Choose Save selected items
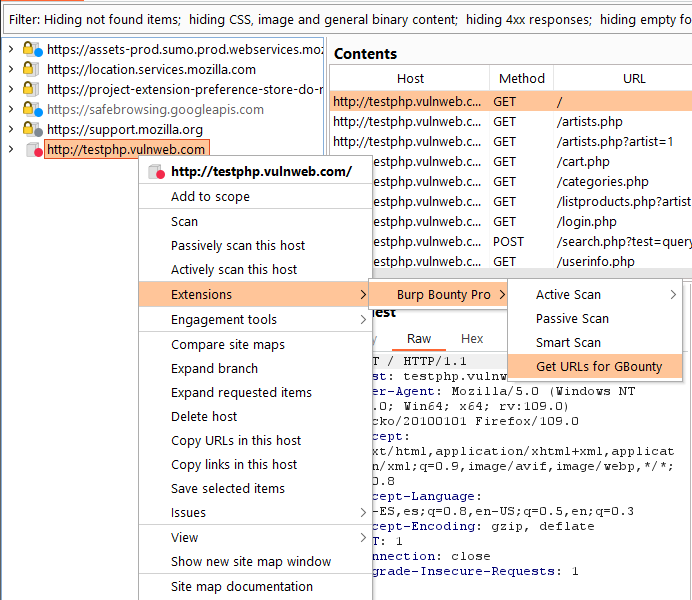Screen dimensions: 692x600 pyautogui.click(x=255, y=489)
